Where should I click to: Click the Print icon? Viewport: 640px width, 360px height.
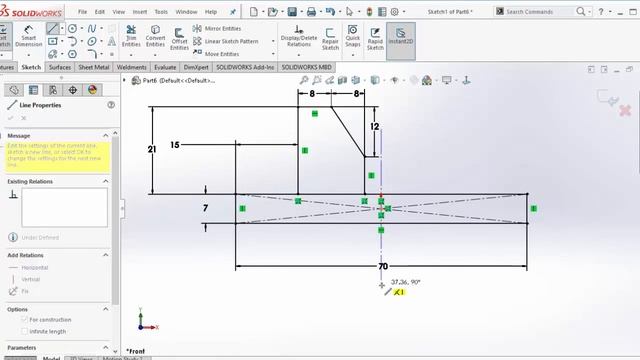[x=311, y=12]
